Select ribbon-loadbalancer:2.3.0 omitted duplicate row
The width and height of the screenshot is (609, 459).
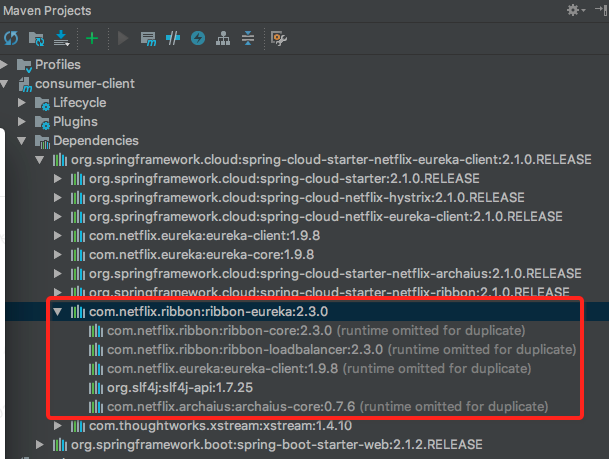[341, 349]
